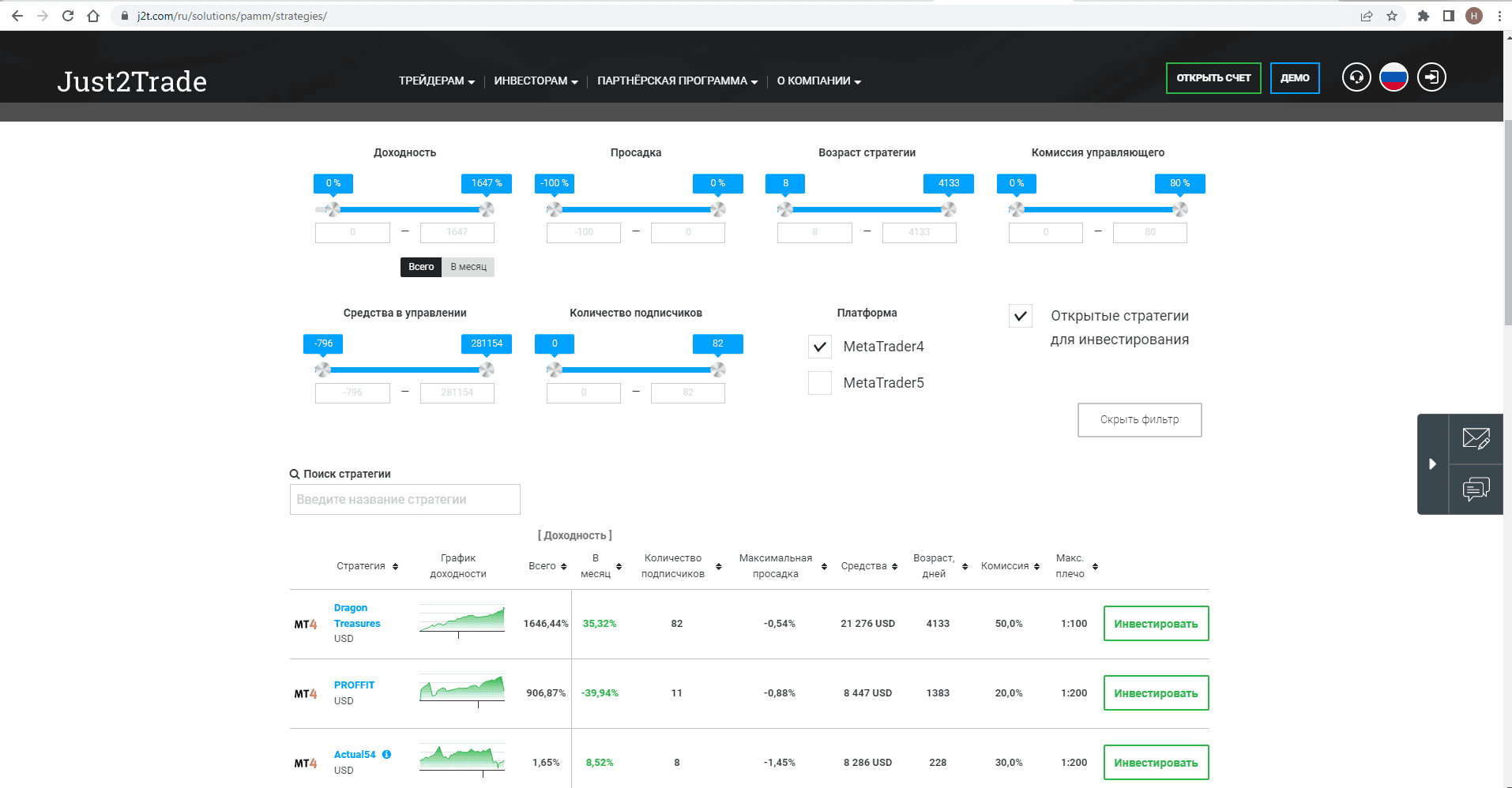Click Комиссия управляющего slider left handle
This screenshot has height=788, width=1512.
pyautogui.click(x=1016, y=209)
